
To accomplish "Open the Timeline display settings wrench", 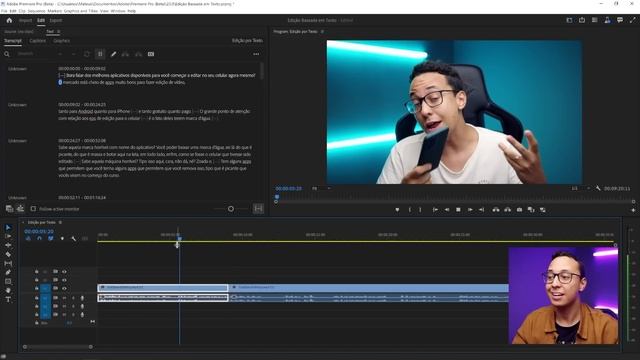I will coord(73,238).
